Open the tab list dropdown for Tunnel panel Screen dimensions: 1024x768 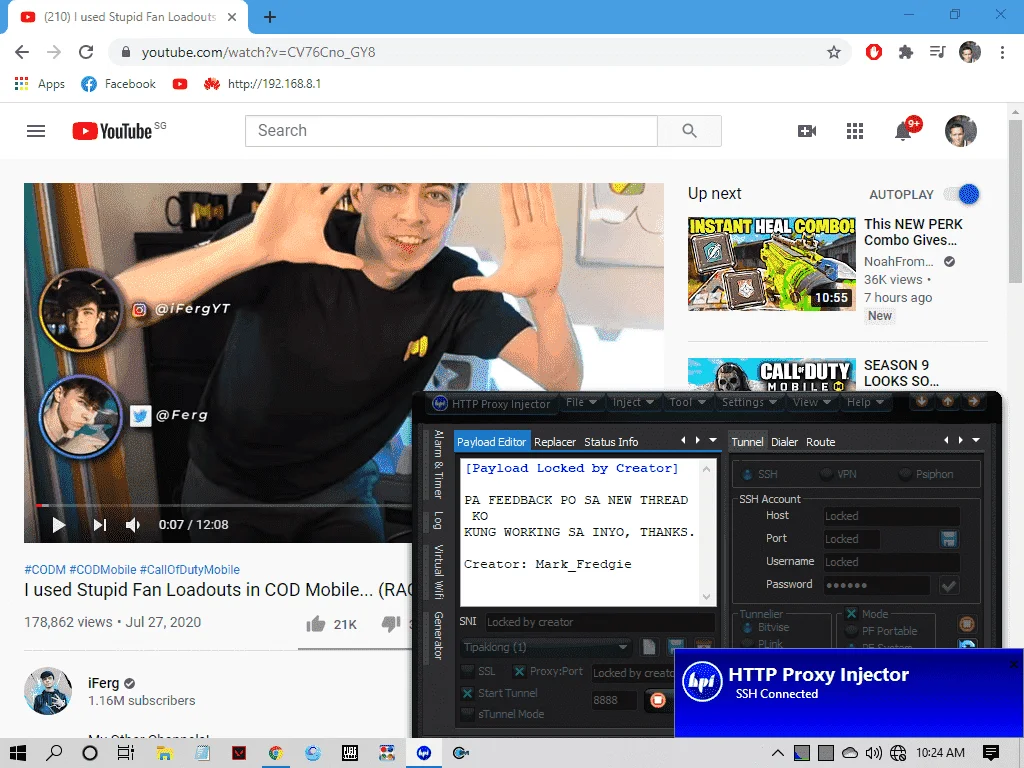(x=976, y=441)
